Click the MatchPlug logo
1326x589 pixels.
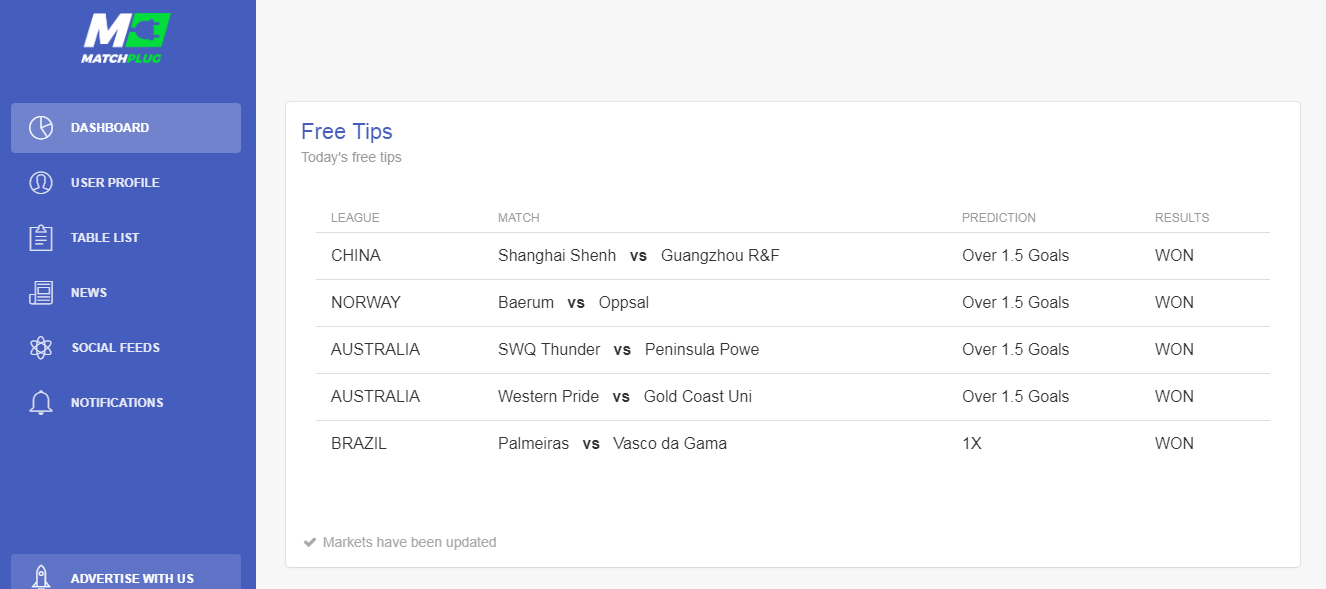tap(126, 38)
